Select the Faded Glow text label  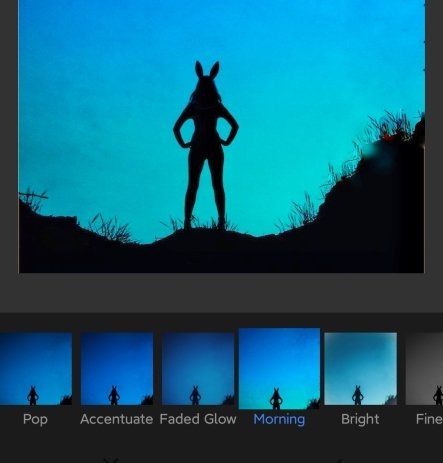[198, 419]
